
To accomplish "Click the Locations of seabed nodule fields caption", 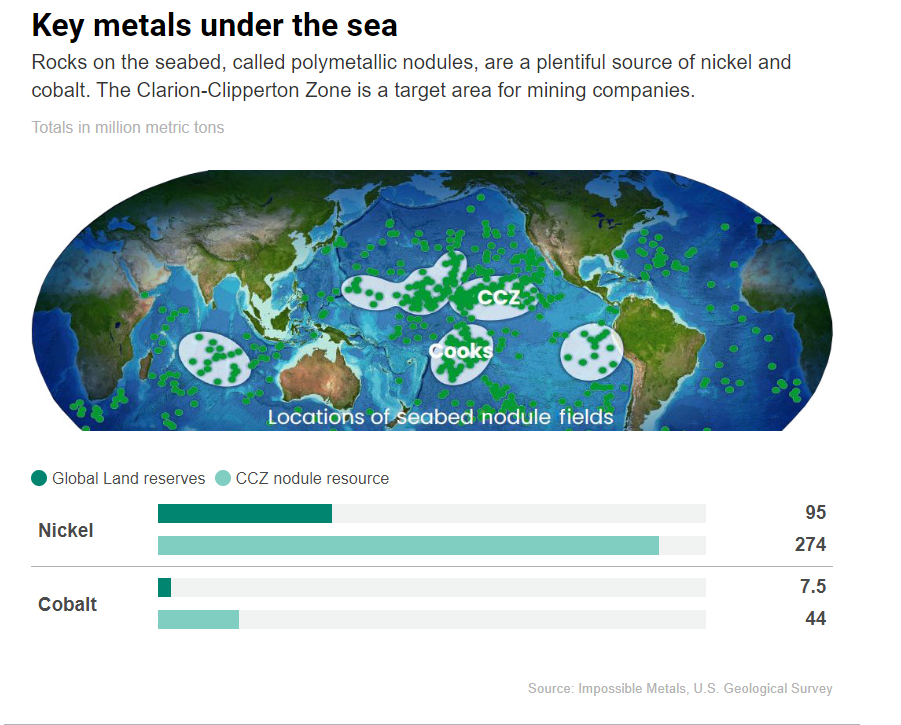I will pyautogui.click(x=441, y=417).
